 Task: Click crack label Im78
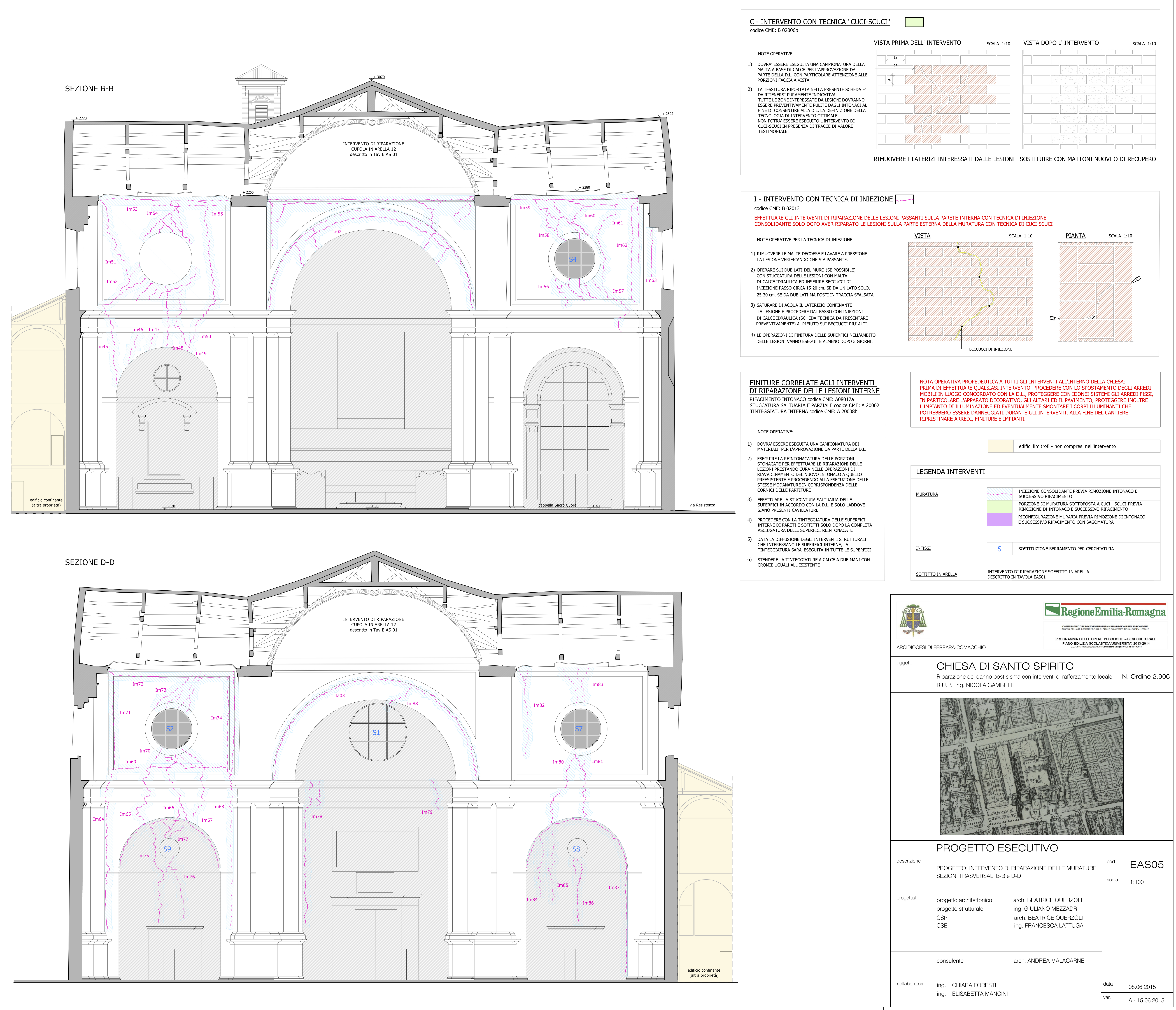click(x=317, y=817)
